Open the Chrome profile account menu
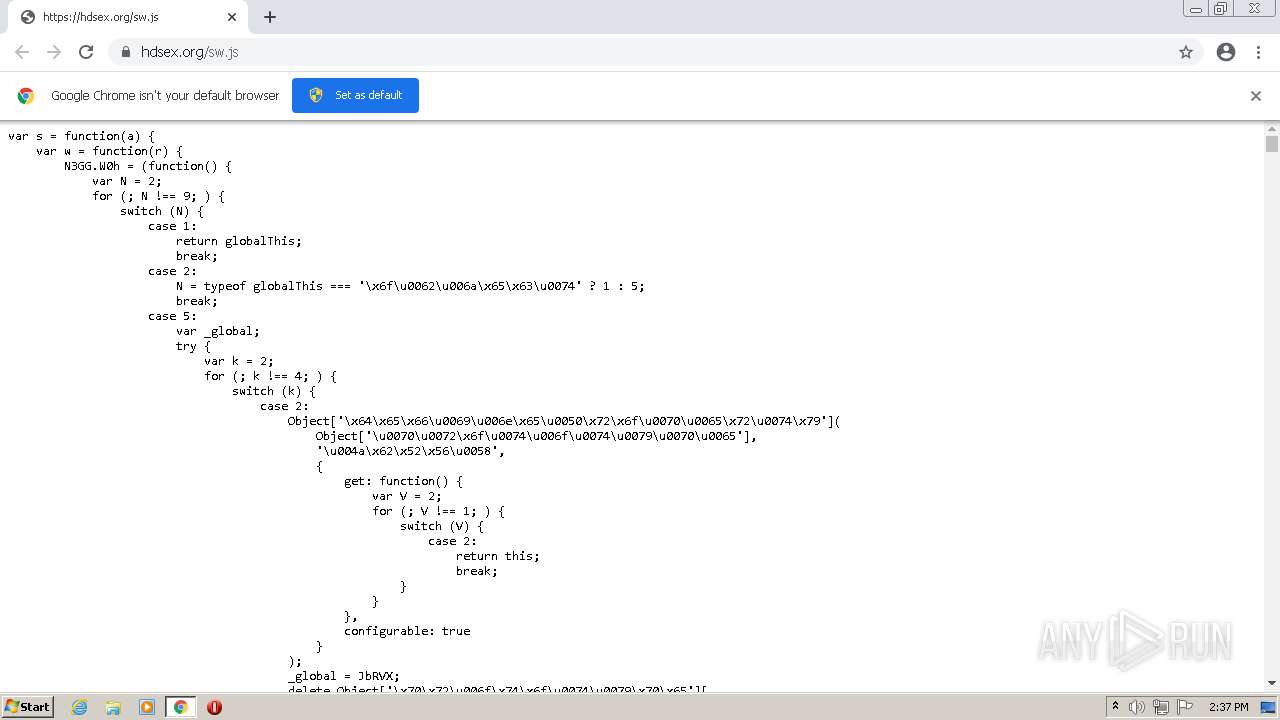This screenshot has width=1280, height=720. [x=1226, y=52]
